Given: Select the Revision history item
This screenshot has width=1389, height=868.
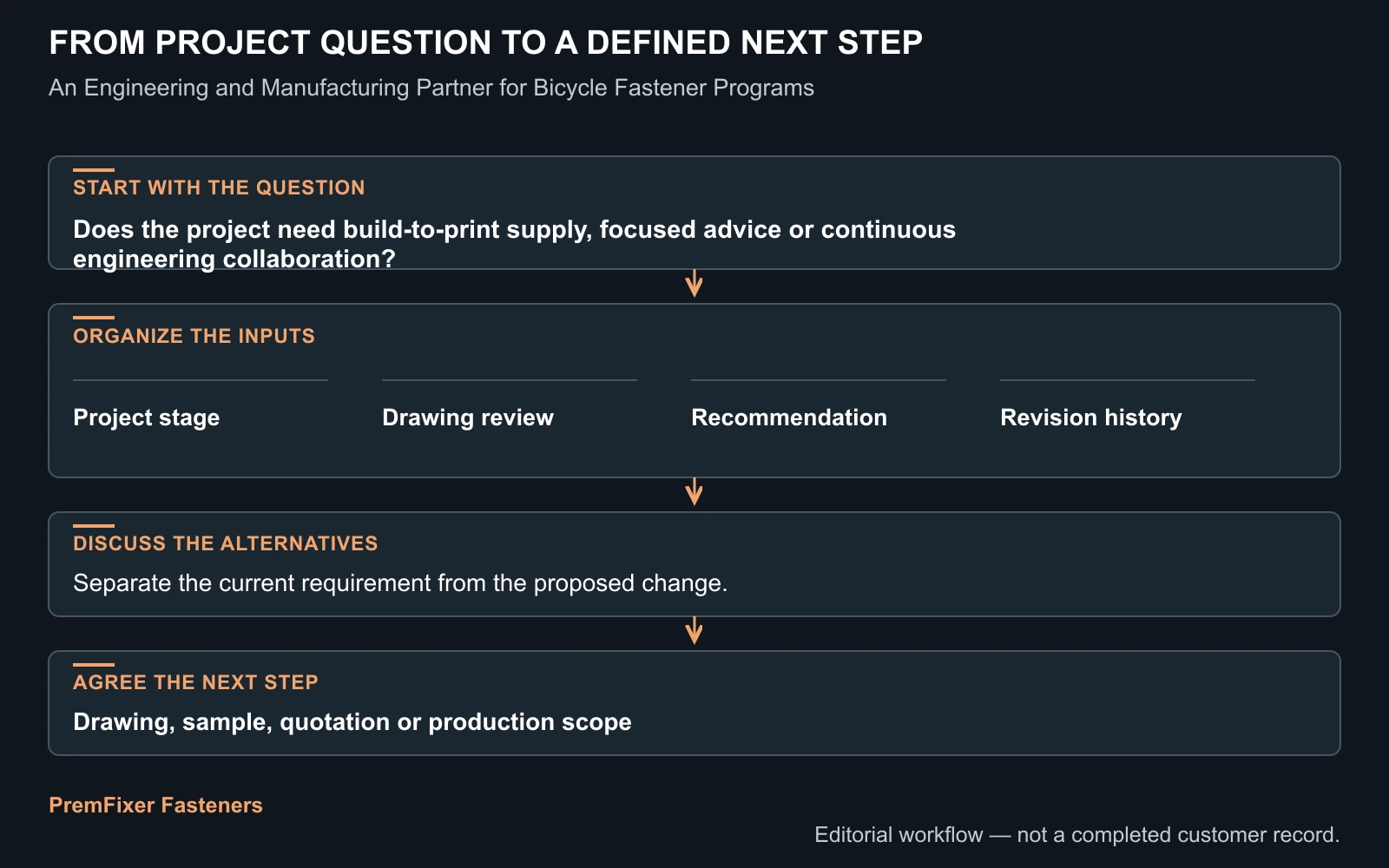Looking at the screenshot, I should (x=1128, y=405).
